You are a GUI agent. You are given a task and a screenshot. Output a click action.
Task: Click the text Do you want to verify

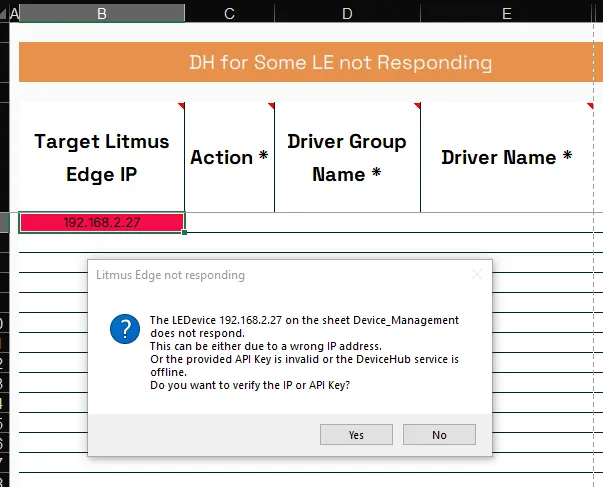(250, 385)
